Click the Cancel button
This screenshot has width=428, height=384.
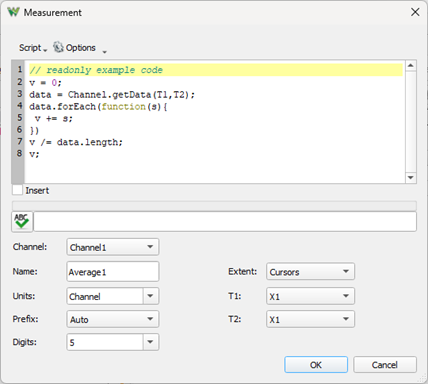coord(385,365)
